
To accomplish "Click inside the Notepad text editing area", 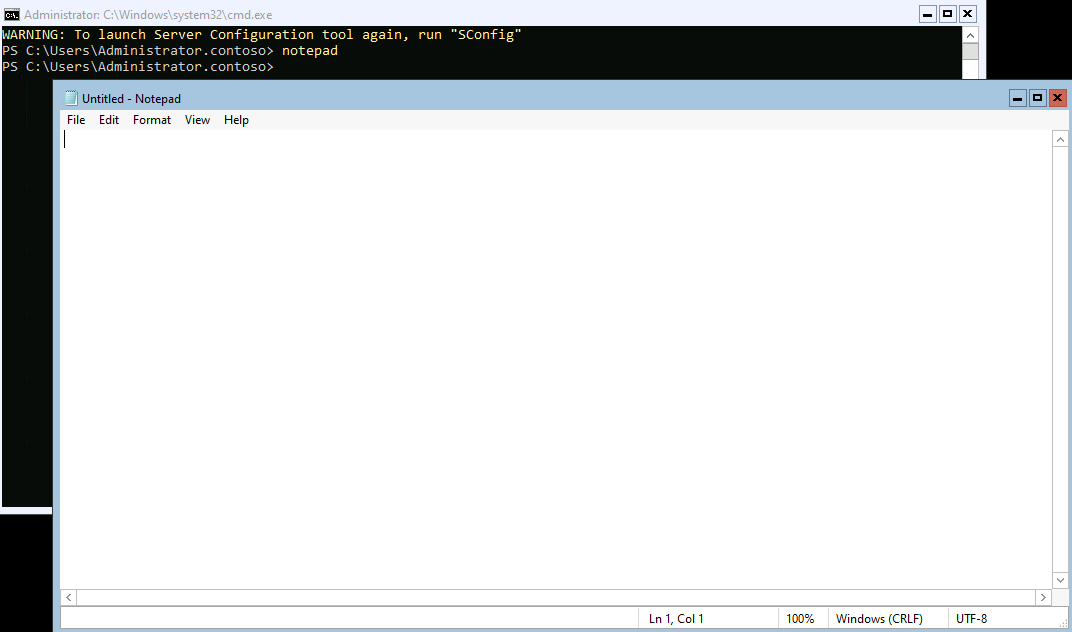I will [556, 360].
